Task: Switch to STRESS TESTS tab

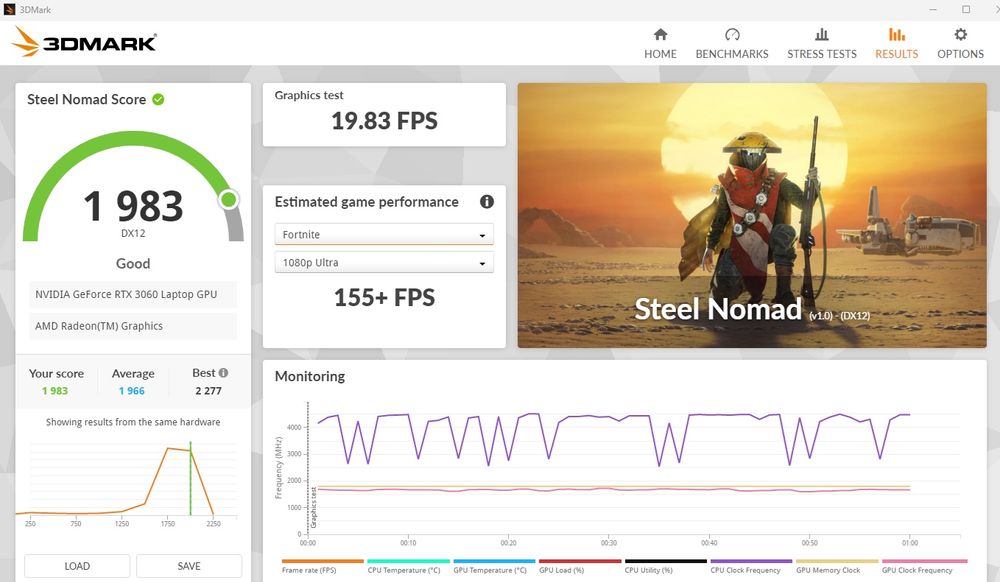Action: coord(821,43)
